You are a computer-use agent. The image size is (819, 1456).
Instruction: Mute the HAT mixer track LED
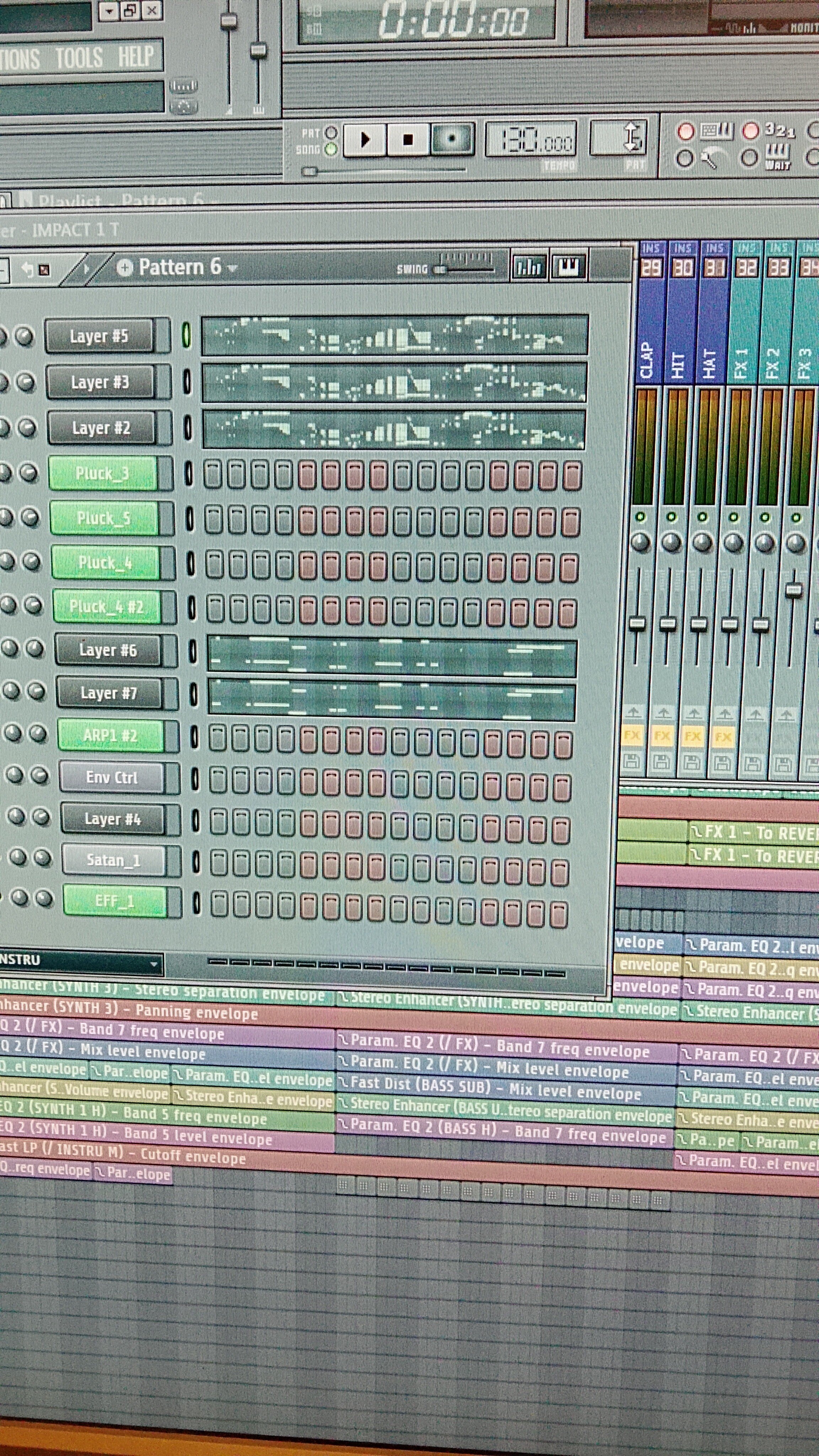tap(702, 517)
